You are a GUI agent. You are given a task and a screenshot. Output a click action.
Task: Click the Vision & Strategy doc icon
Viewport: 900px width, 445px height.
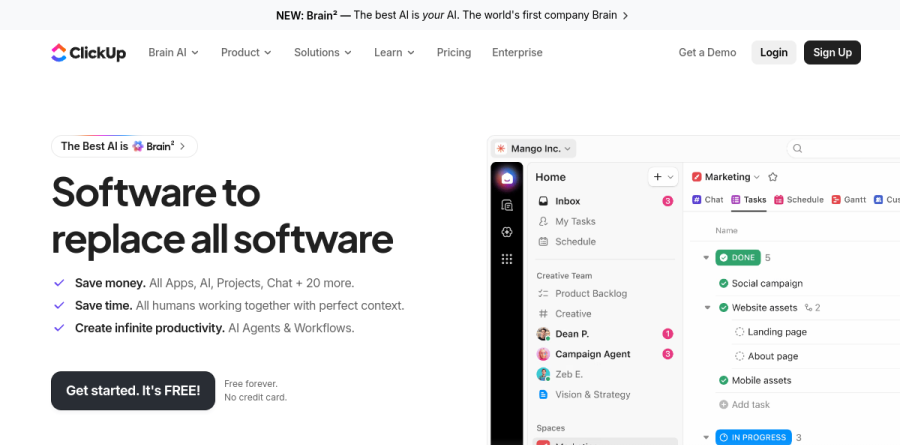543,394
